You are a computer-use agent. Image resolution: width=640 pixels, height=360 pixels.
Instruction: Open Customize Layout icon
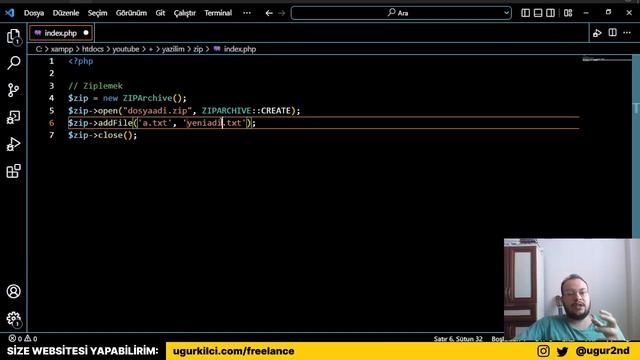(x=568, y=13)
